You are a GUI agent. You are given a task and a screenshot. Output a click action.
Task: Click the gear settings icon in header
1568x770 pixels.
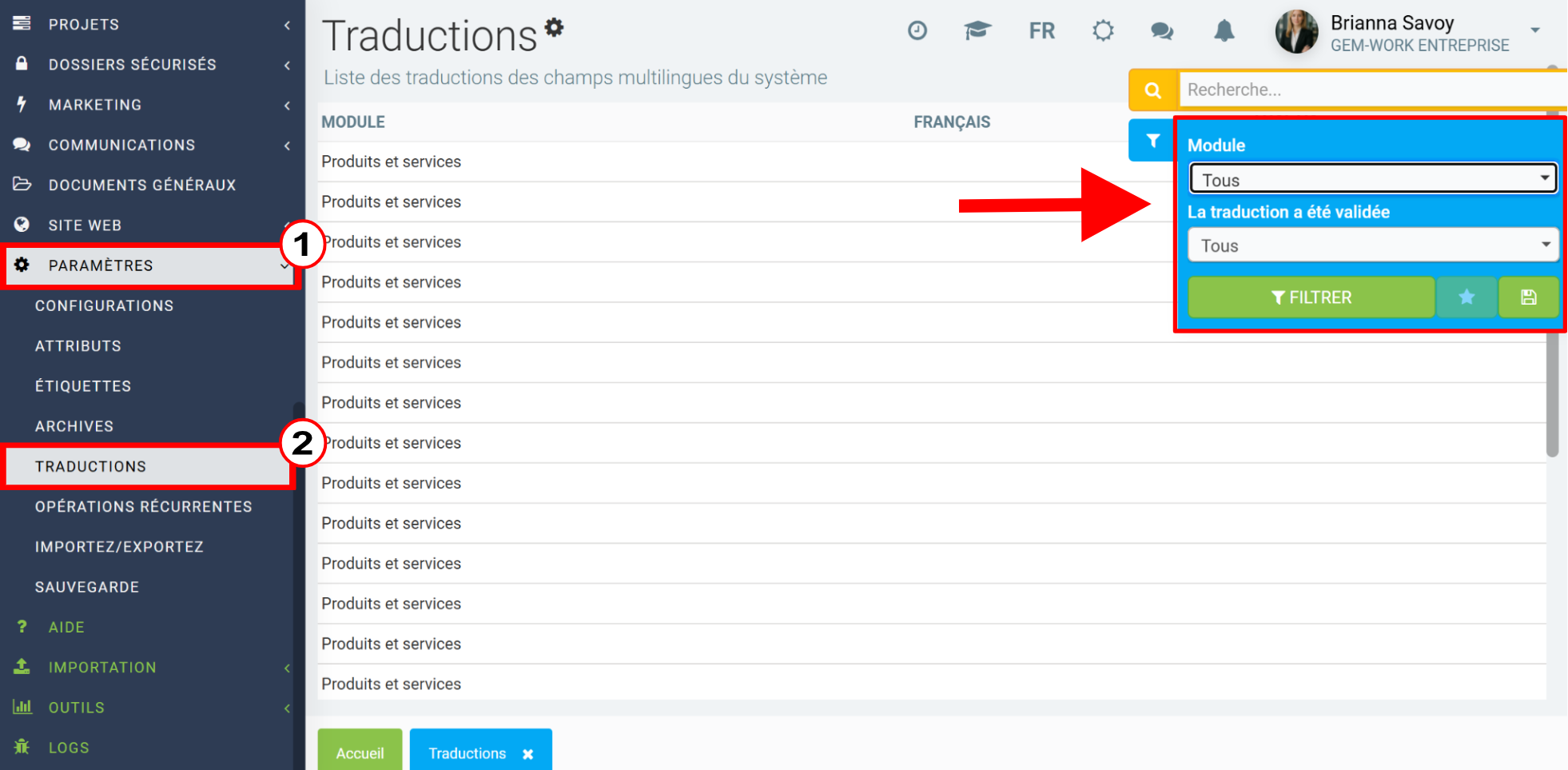click(x=1103, y=31)
